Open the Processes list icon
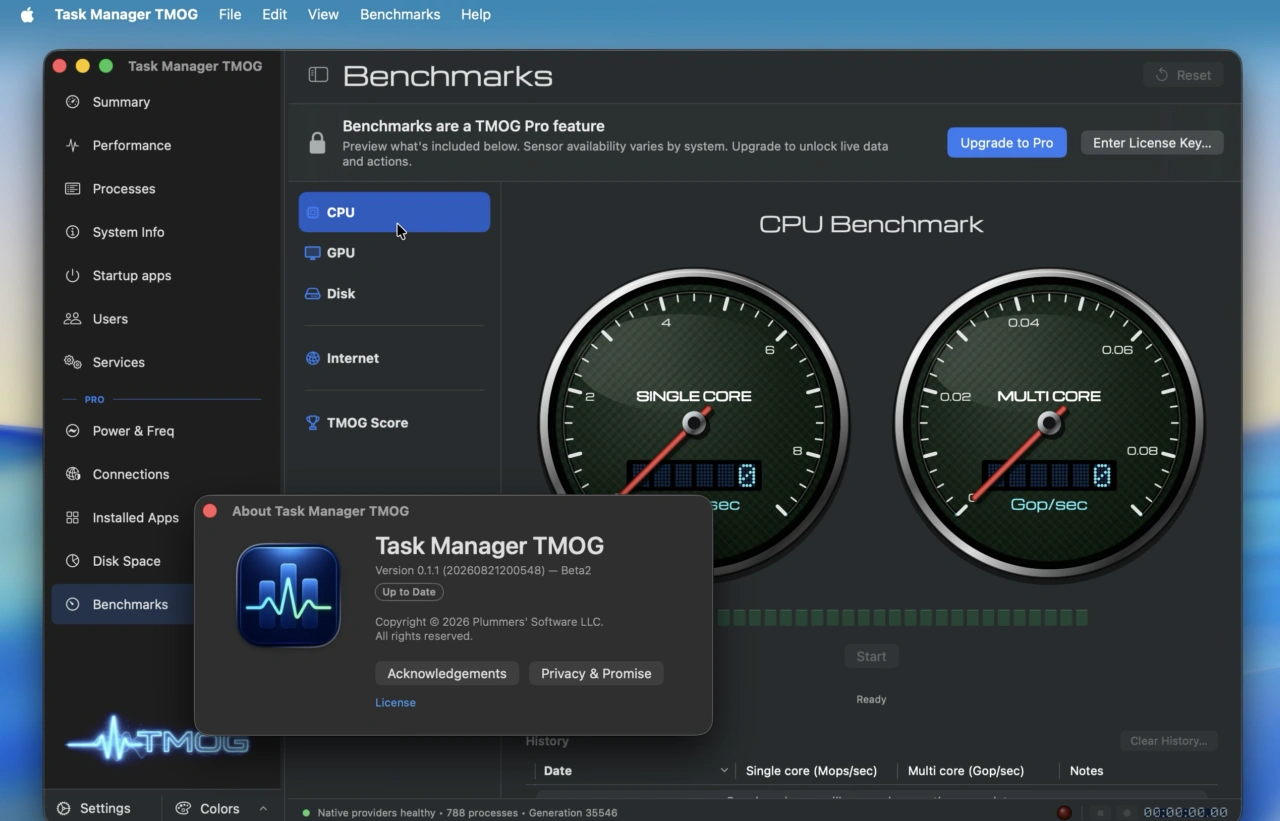Viewport: 1280px width, 821px height. [x=72, y=189]
